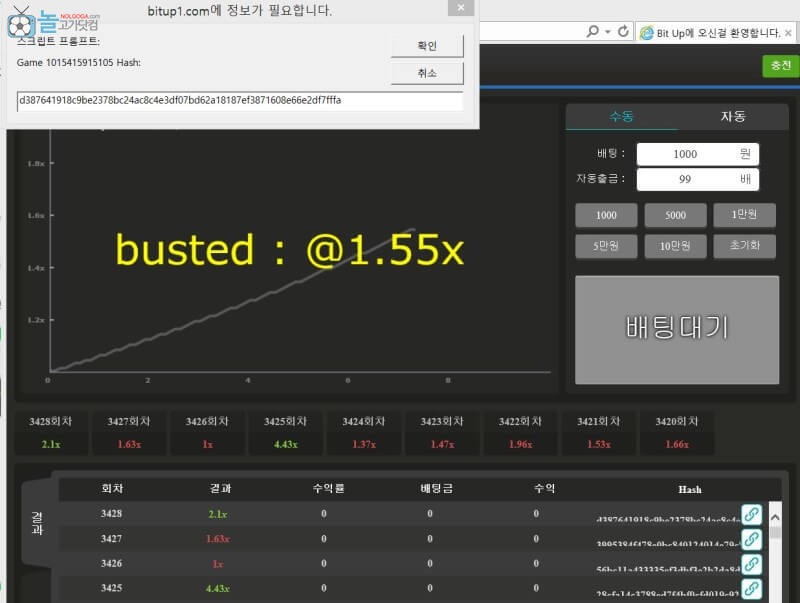The height and width of the screenshot is (603, 800).
Task: Click the search magnifier icon in address bar
Action: pyautogui.click(x=593, y=32)
